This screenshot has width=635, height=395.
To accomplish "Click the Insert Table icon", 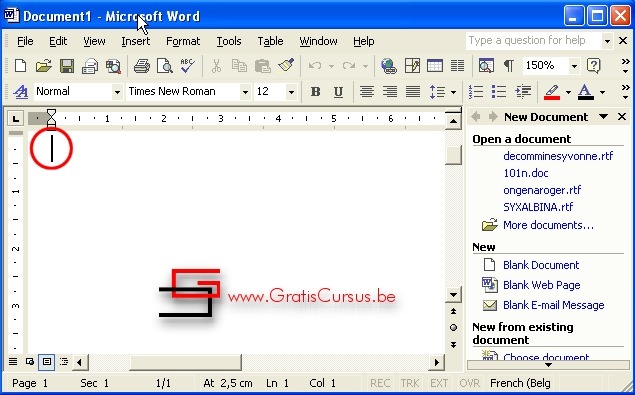I will (435, 66).
